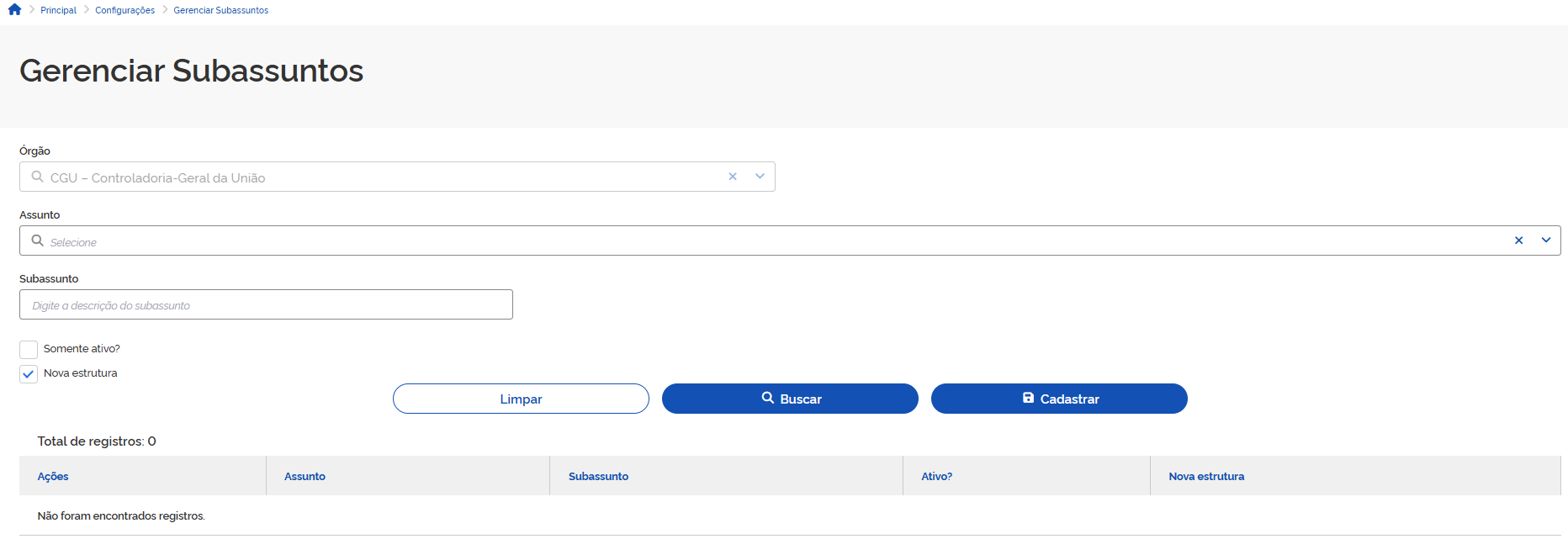Expand the Órgão dropdown arrow
The image size is (1568, 539).
[760, 177]
